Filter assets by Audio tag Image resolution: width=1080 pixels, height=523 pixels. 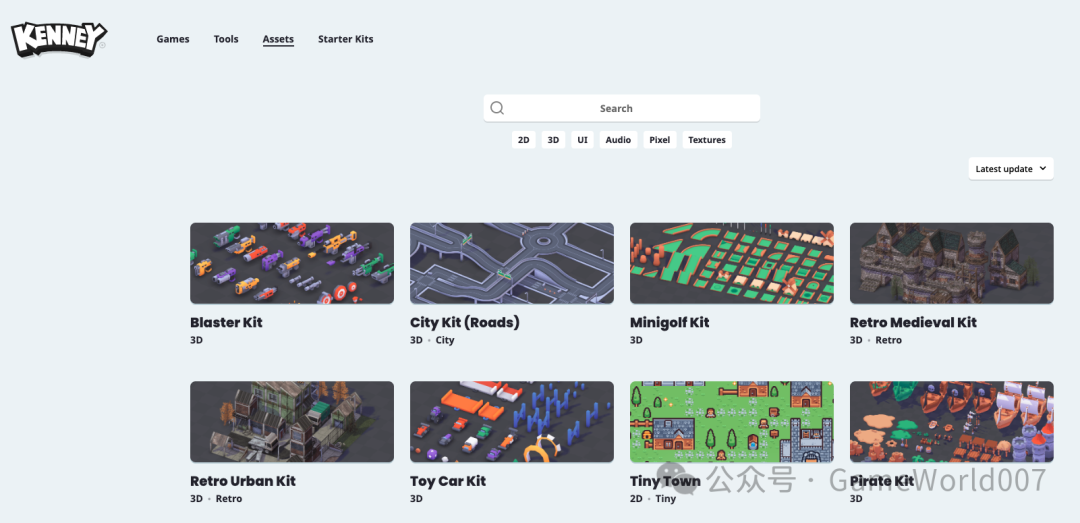click(x=619, y=140)
